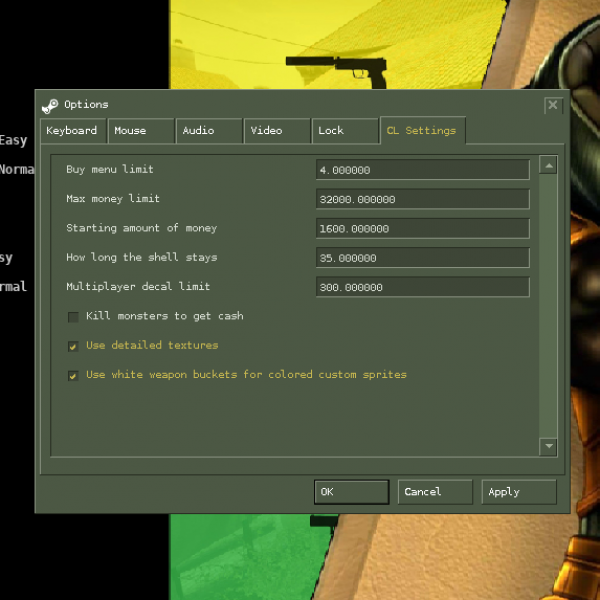Click the vertical scrollbar track
600x600 pixels.
point(548,306)
